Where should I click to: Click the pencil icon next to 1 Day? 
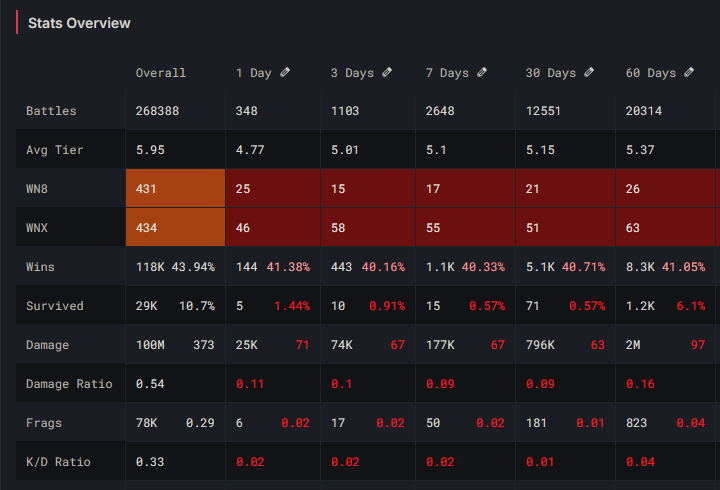pyautogui.click(x=285, y=72)
